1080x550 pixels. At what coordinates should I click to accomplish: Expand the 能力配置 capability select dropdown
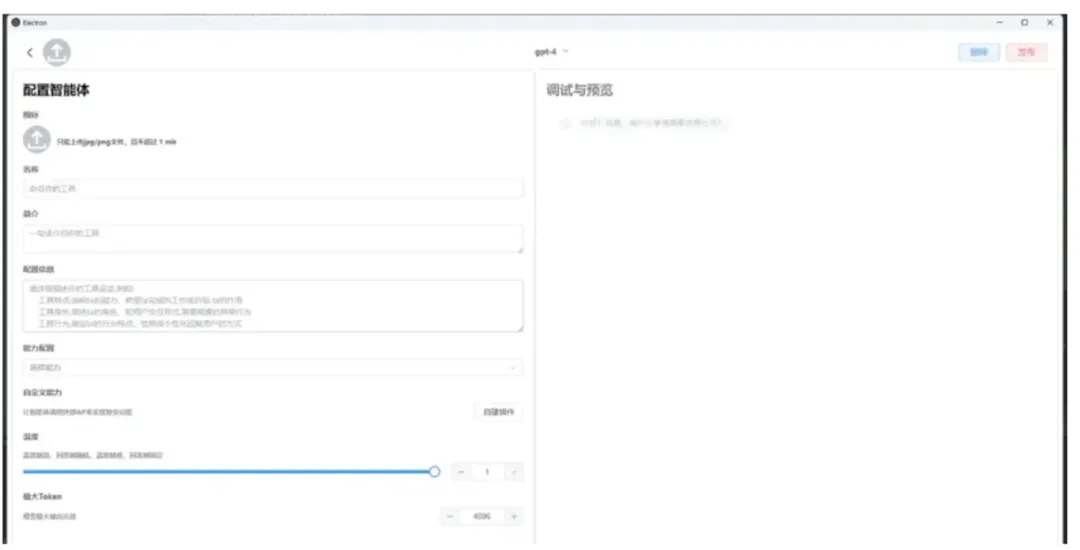272,367
